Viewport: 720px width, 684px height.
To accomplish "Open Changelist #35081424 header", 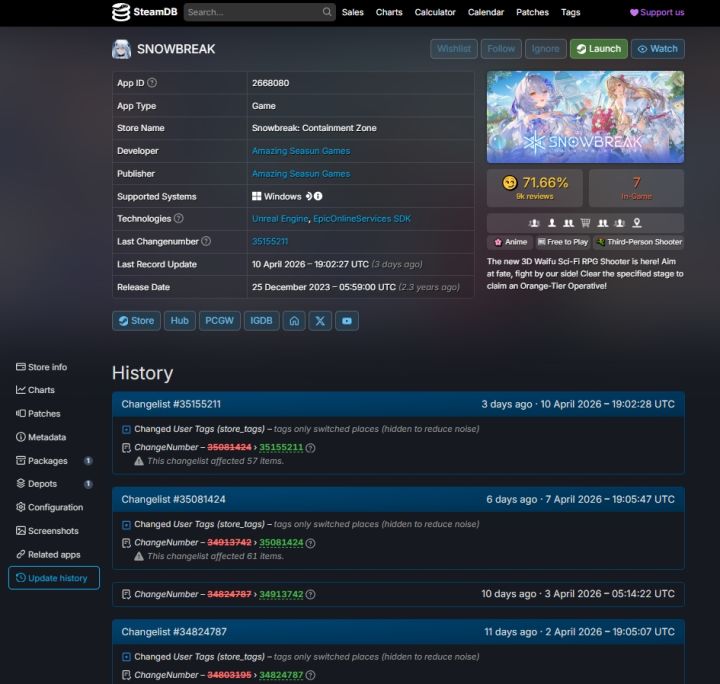I will (398, 499).
